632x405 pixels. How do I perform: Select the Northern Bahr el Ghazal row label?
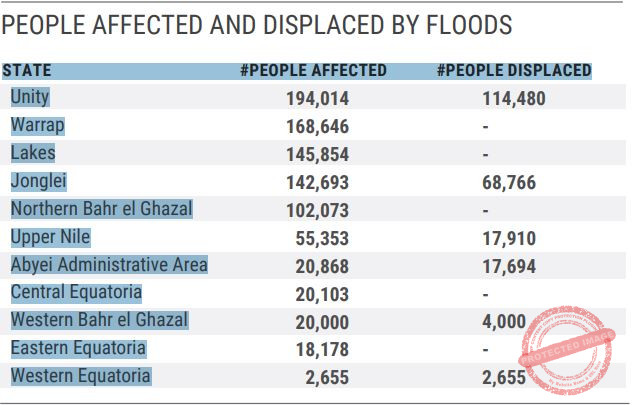(102, 209)
